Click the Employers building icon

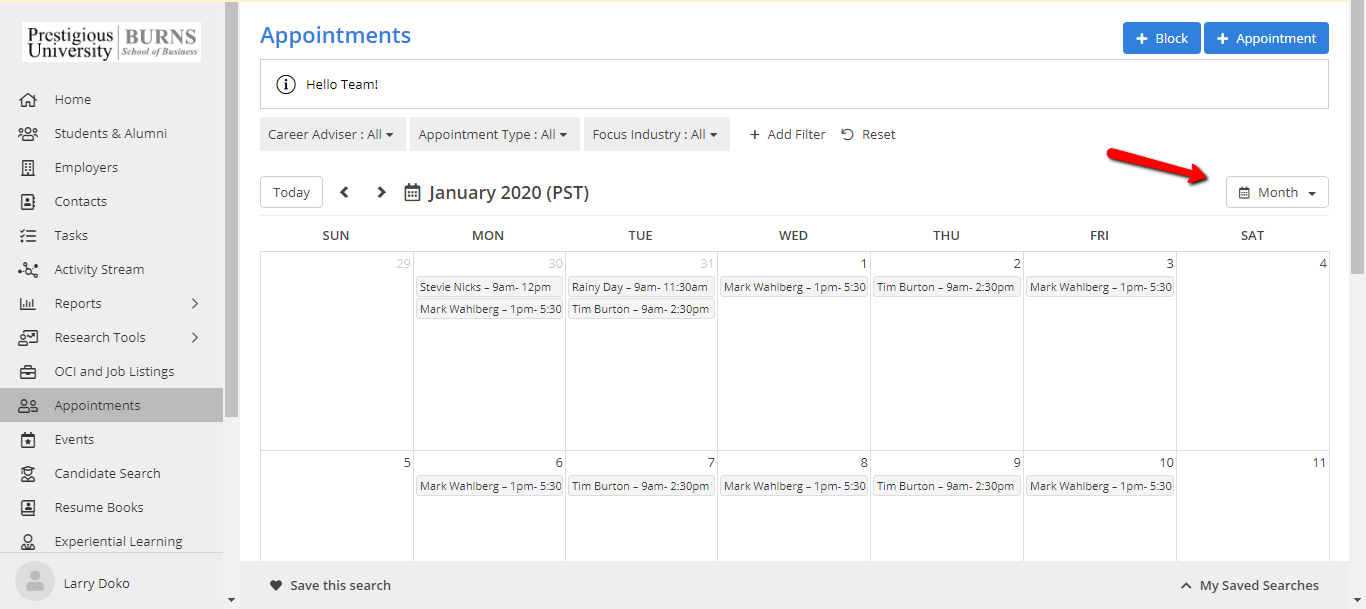pyautogui.click(x=28, y=168)
